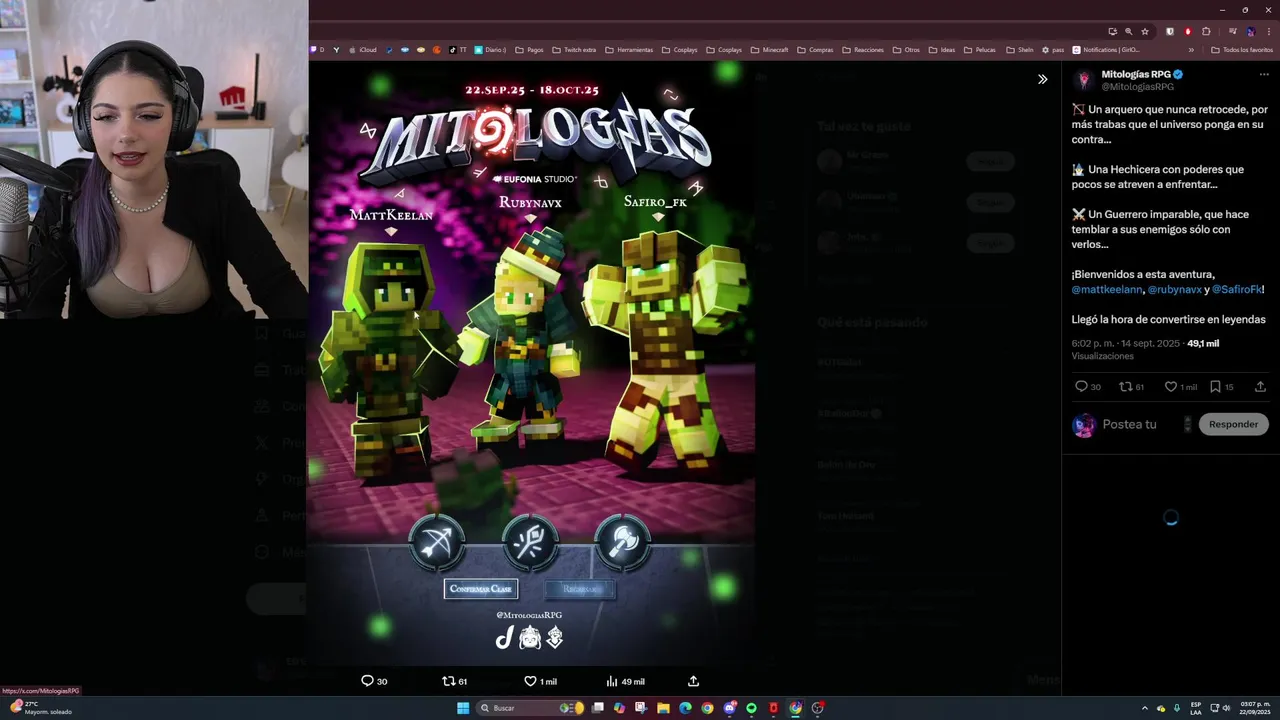Open the ESP LAA language switcher

point(1196,708)
